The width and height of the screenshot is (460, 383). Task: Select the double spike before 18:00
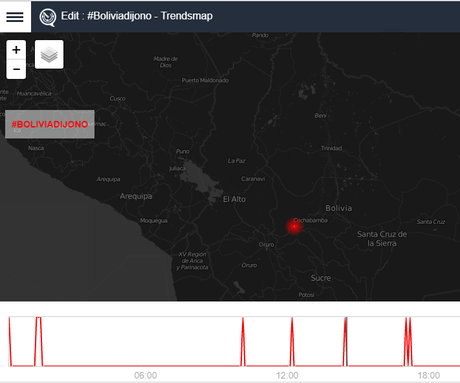[408, 342]
